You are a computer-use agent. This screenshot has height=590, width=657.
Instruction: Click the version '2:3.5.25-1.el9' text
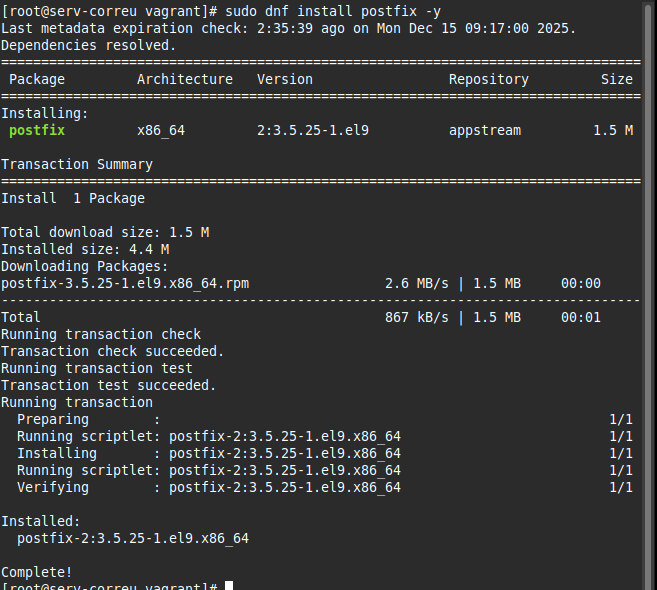point(313,130)
